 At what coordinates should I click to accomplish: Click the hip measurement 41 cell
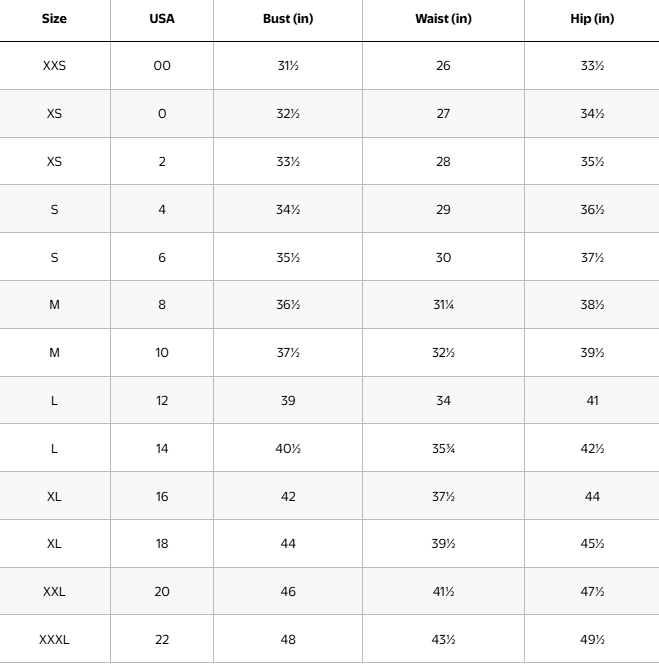592,401
